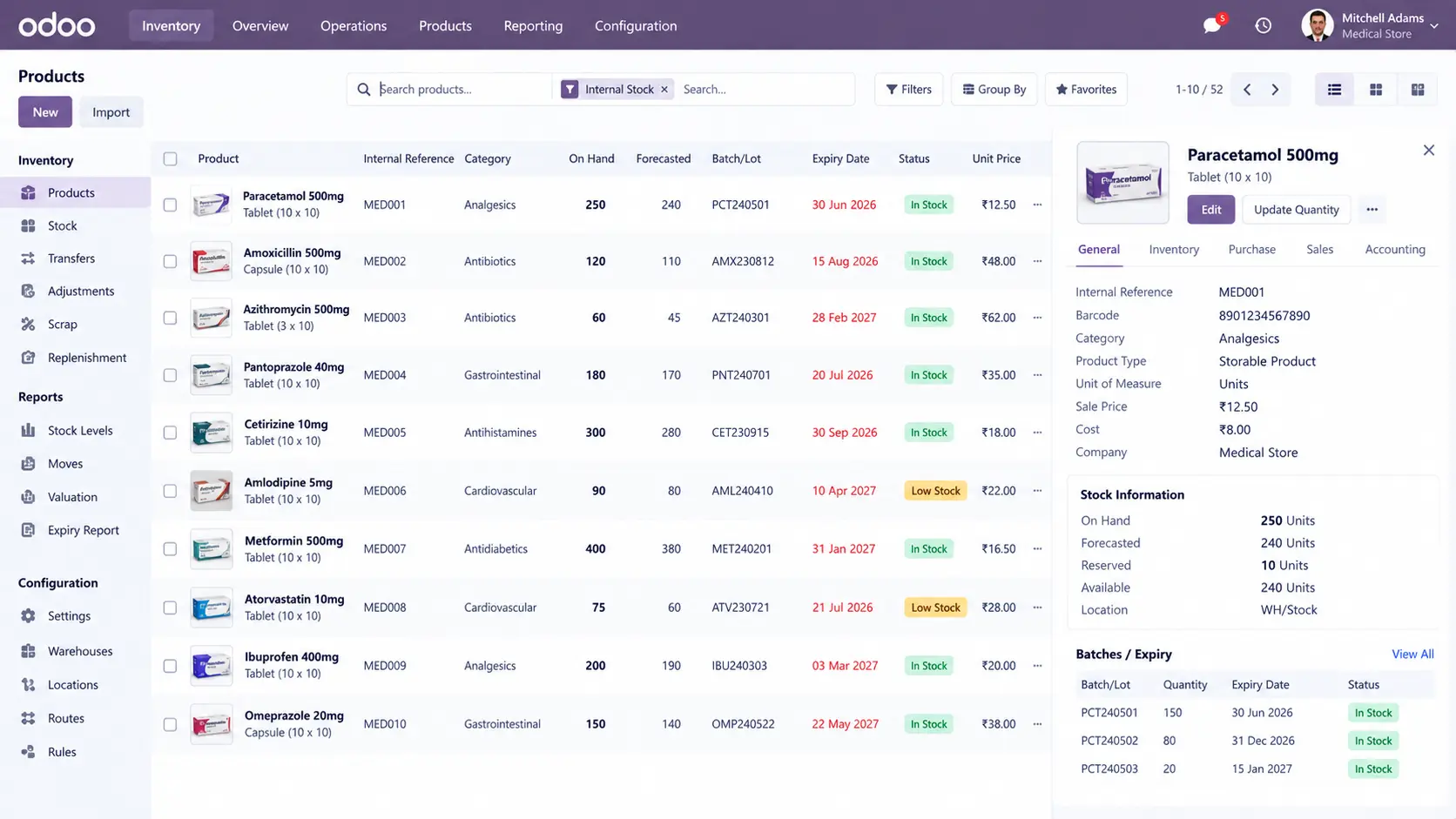Open row menu for Ibuprofen 400mg

1037,666
